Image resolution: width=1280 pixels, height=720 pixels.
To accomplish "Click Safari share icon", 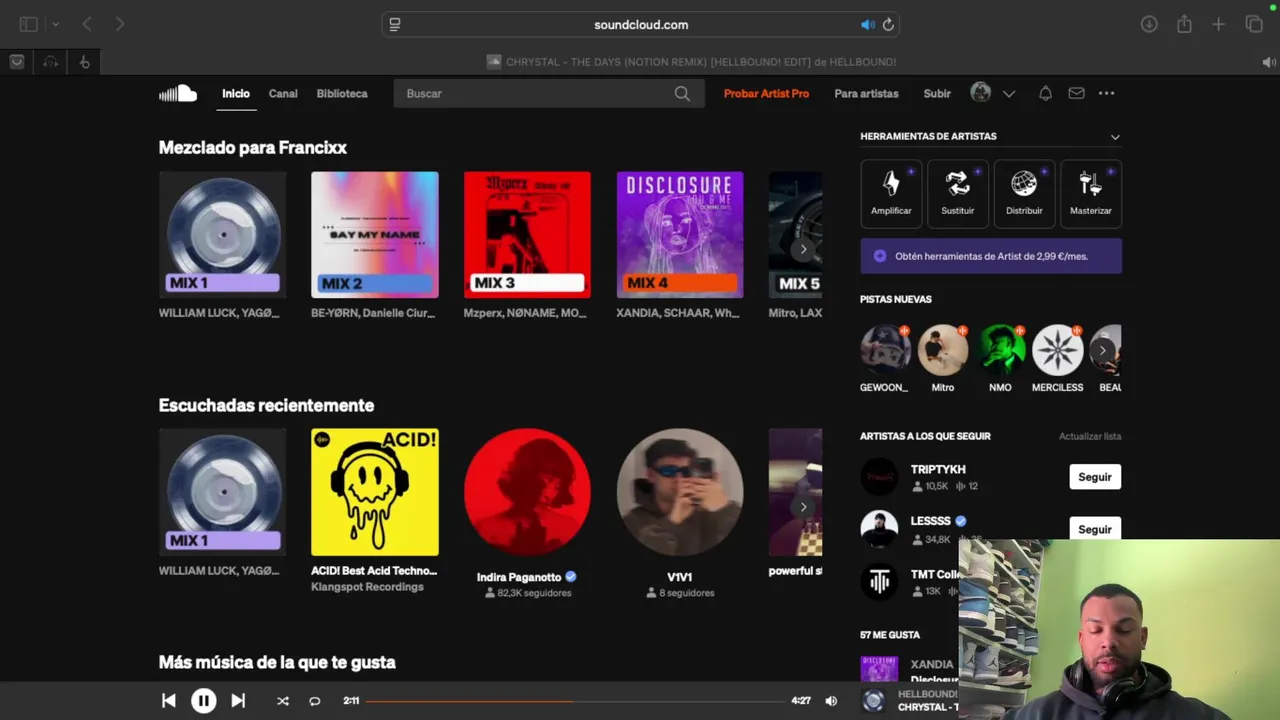I will (x=1184, y=24).
